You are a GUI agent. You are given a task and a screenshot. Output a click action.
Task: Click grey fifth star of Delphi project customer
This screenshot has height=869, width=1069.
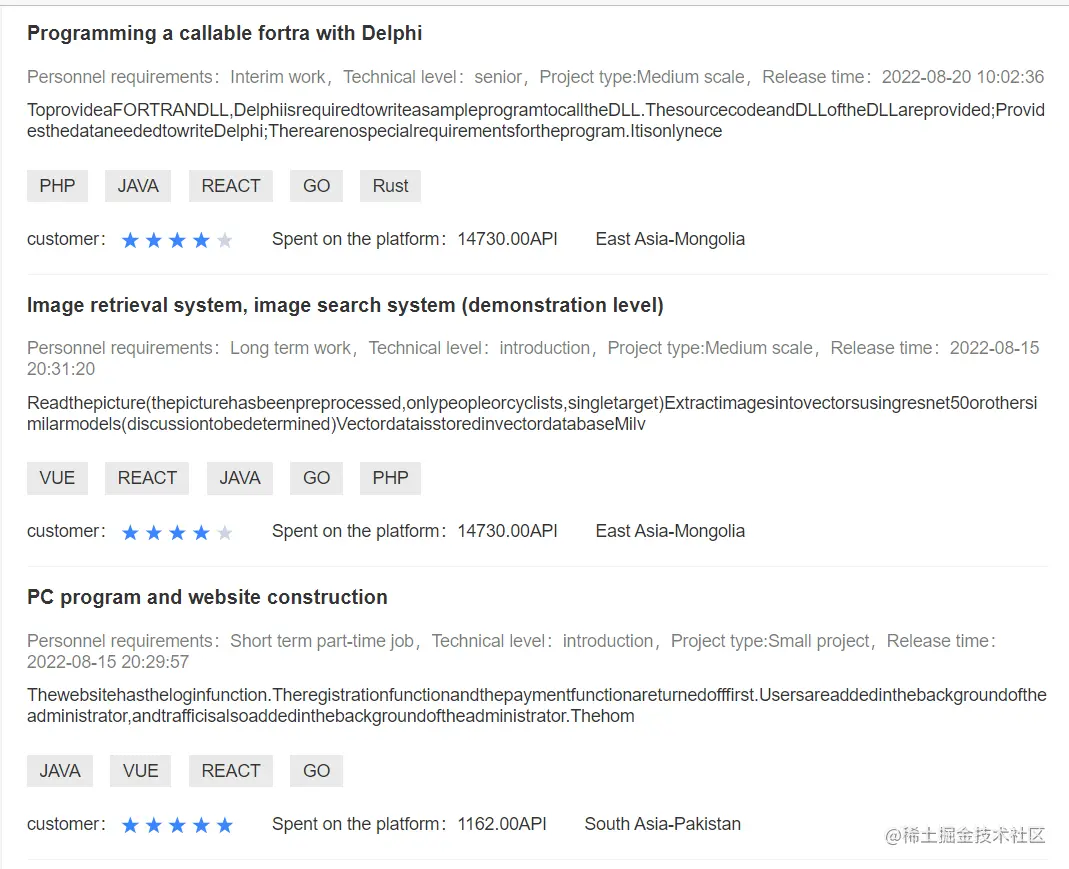click(224, 240)
